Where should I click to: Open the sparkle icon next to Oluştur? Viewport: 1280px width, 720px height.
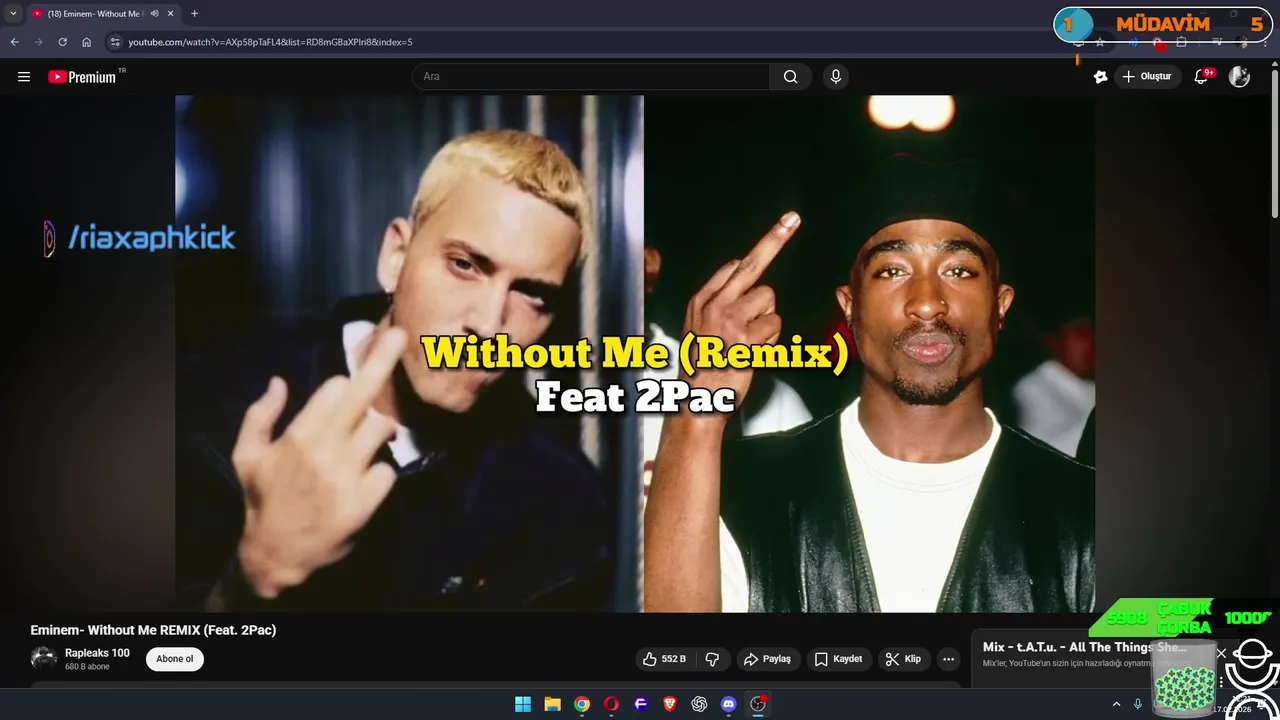coord(1100,77)
